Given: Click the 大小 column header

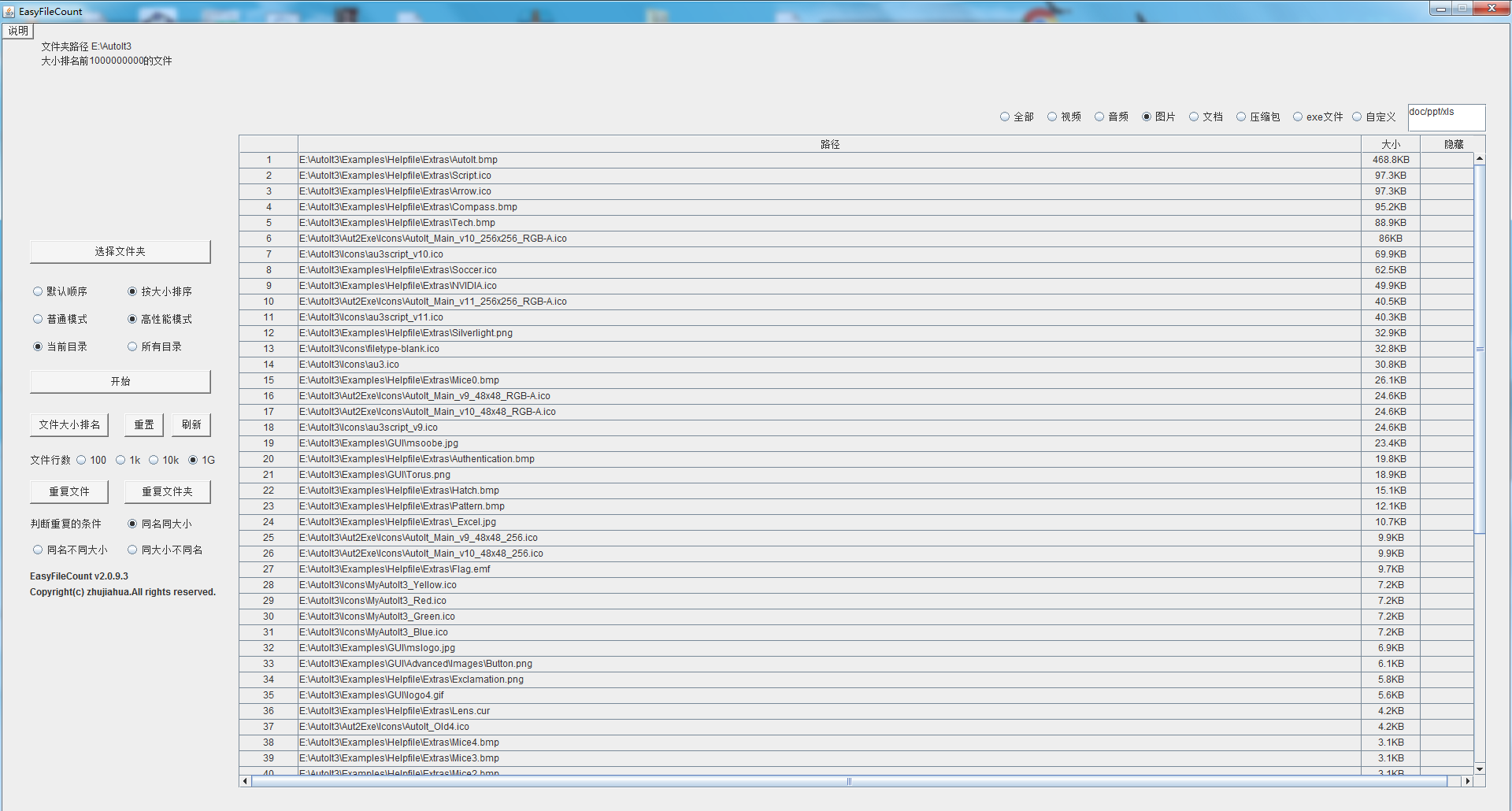Looking at the screenshot, I should (x=1390, y=144).
